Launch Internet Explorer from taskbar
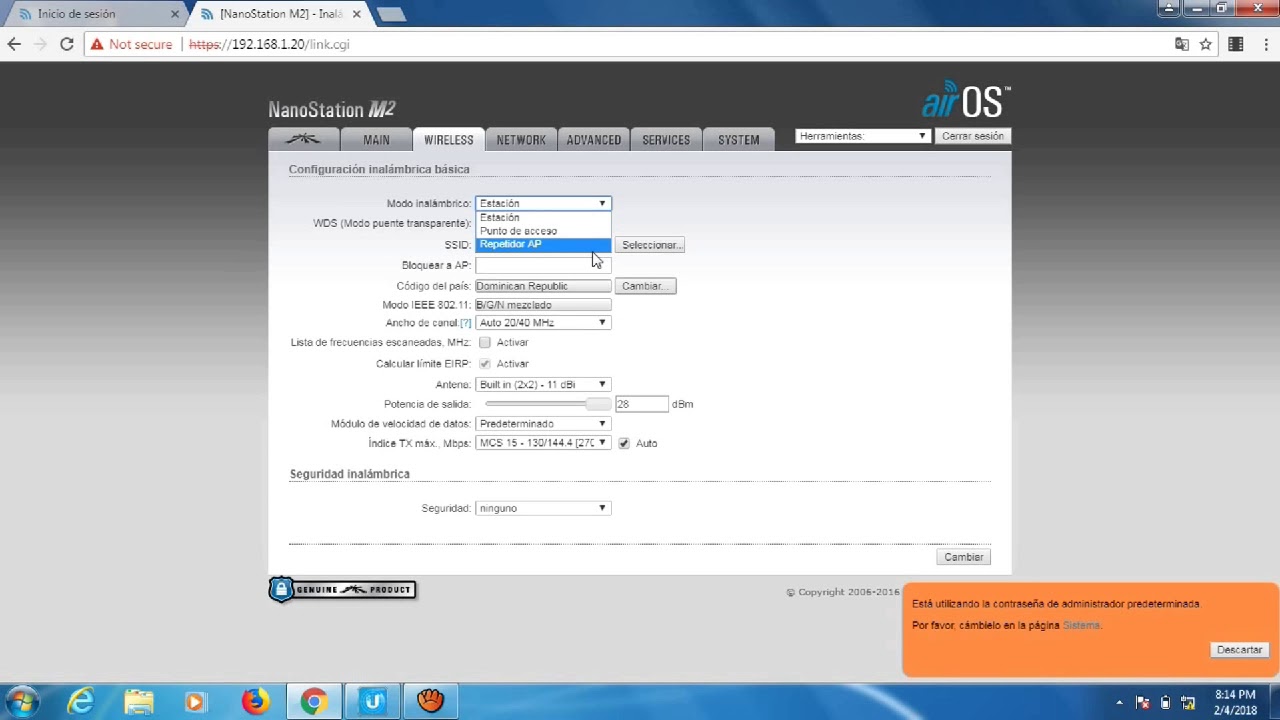1280x720 pixels. pos(80,702)
